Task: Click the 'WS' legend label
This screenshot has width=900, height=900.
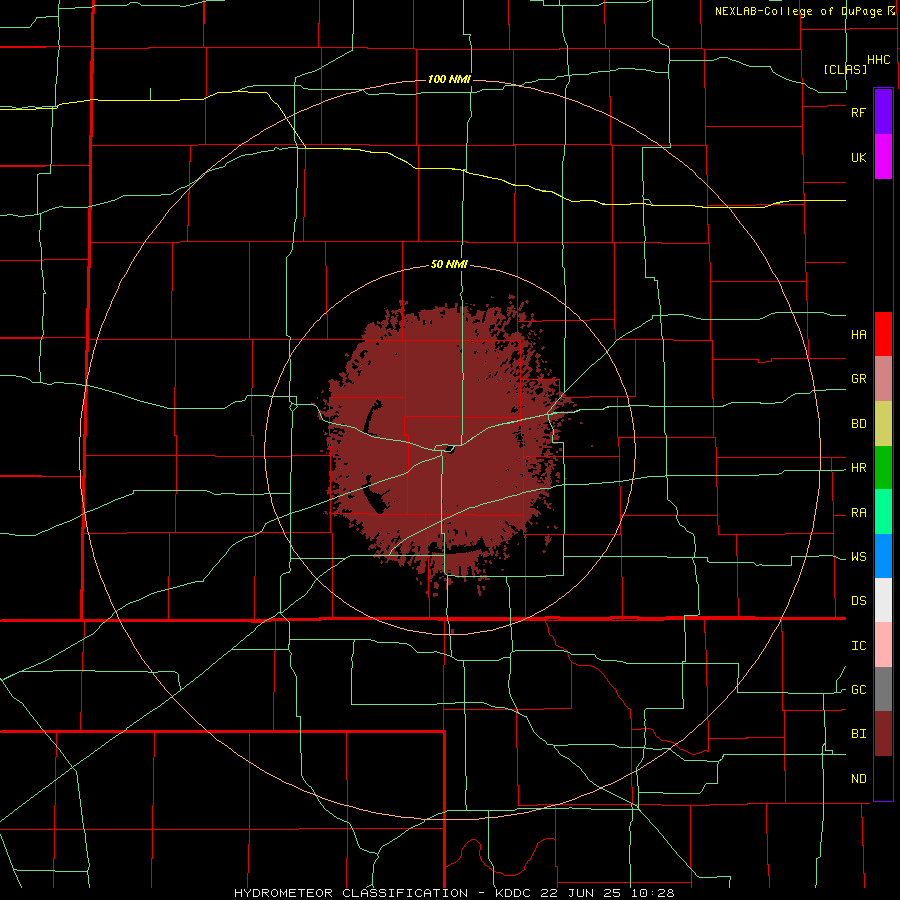Action: point(859,557)
